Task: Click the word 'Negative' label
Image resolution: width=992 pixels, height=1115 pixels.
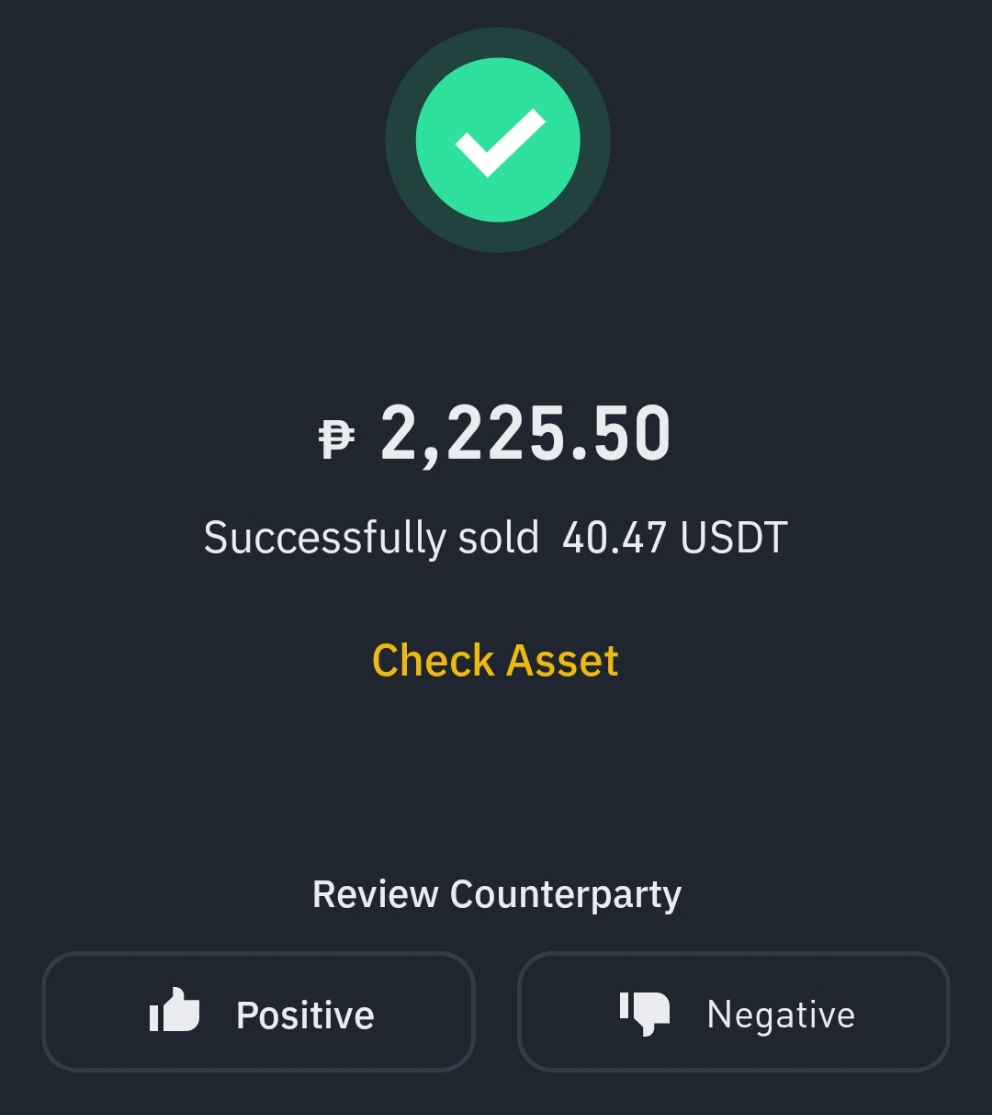Action: (781, 1015)
